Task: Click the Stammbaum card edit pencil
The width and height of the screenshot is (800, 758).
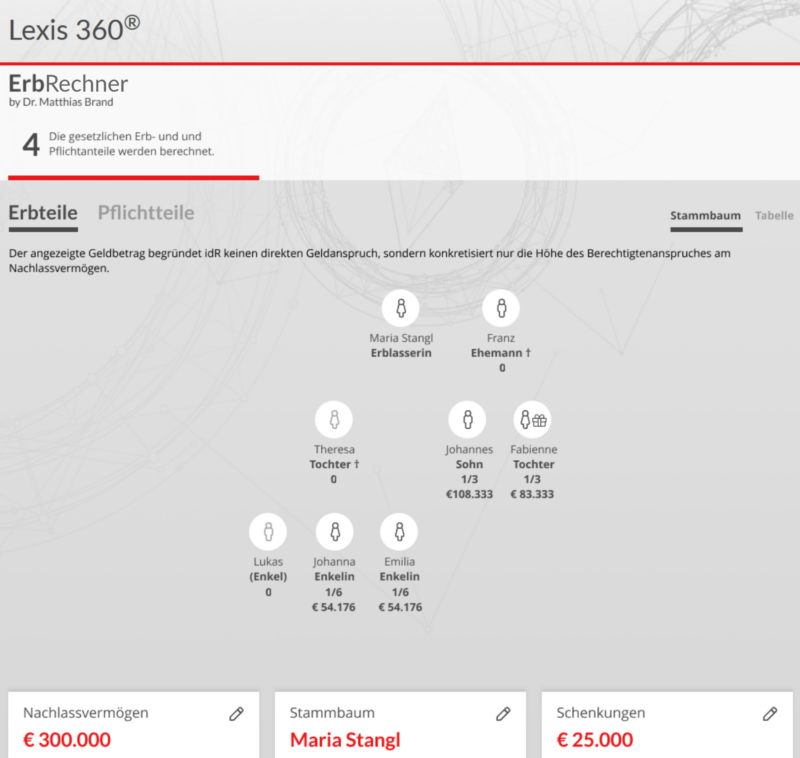Action: coord(503,713)
